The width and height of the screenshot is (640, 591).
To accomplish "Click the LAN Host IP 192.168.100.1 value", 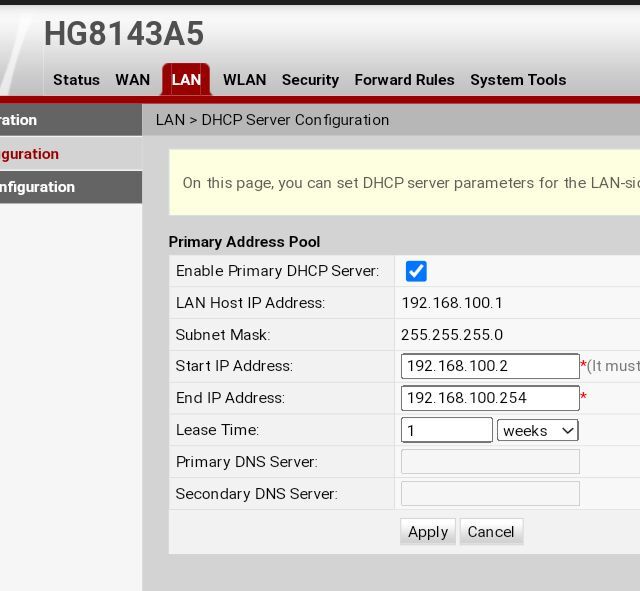I will [x=452, y=303].
